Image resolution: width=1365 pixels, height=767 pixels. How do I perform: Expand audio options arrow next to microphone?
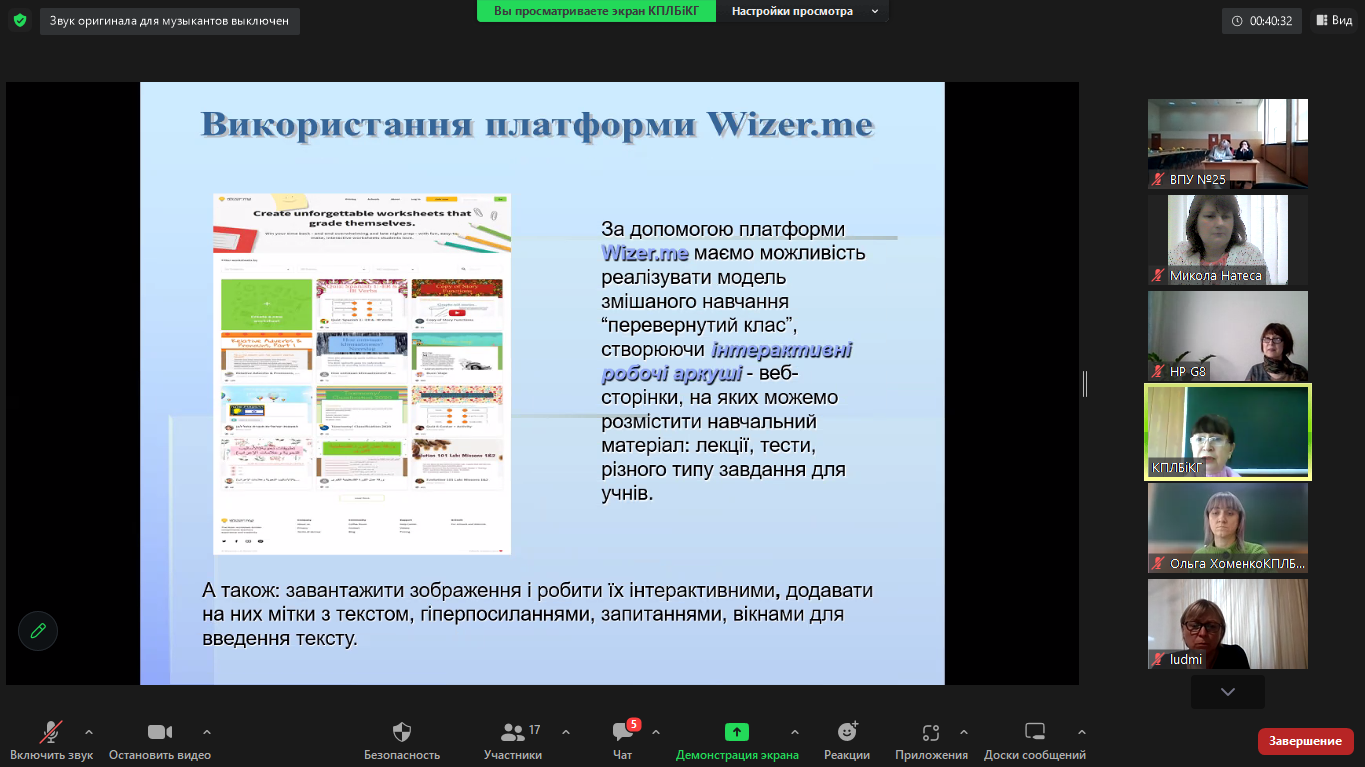click(89, 731)
